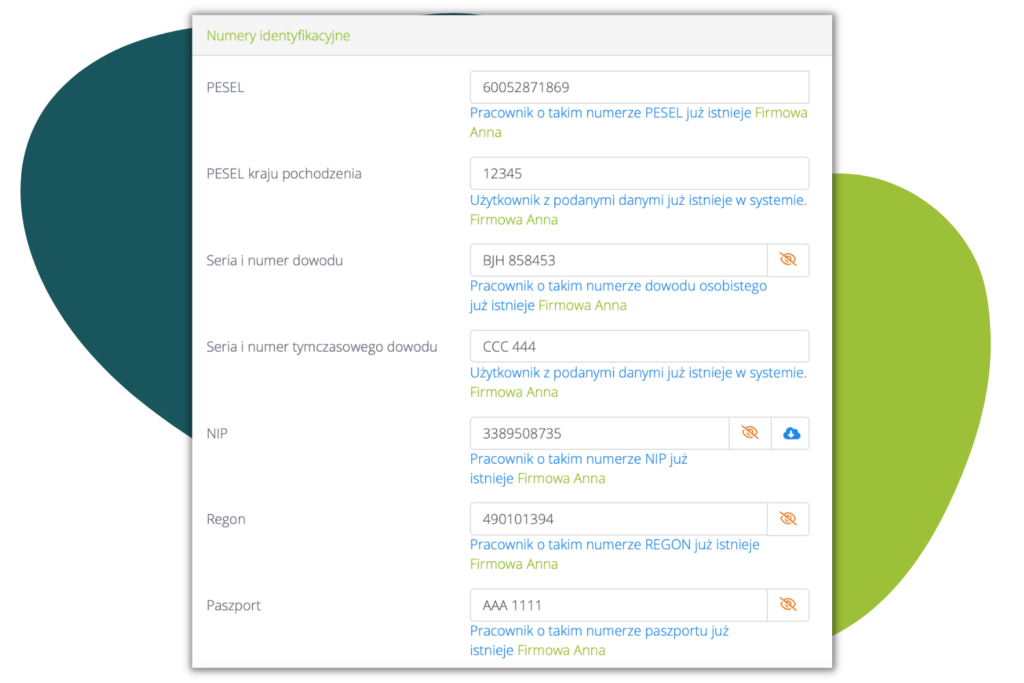Toggle visibility of the Paszport number

(788, 605)
